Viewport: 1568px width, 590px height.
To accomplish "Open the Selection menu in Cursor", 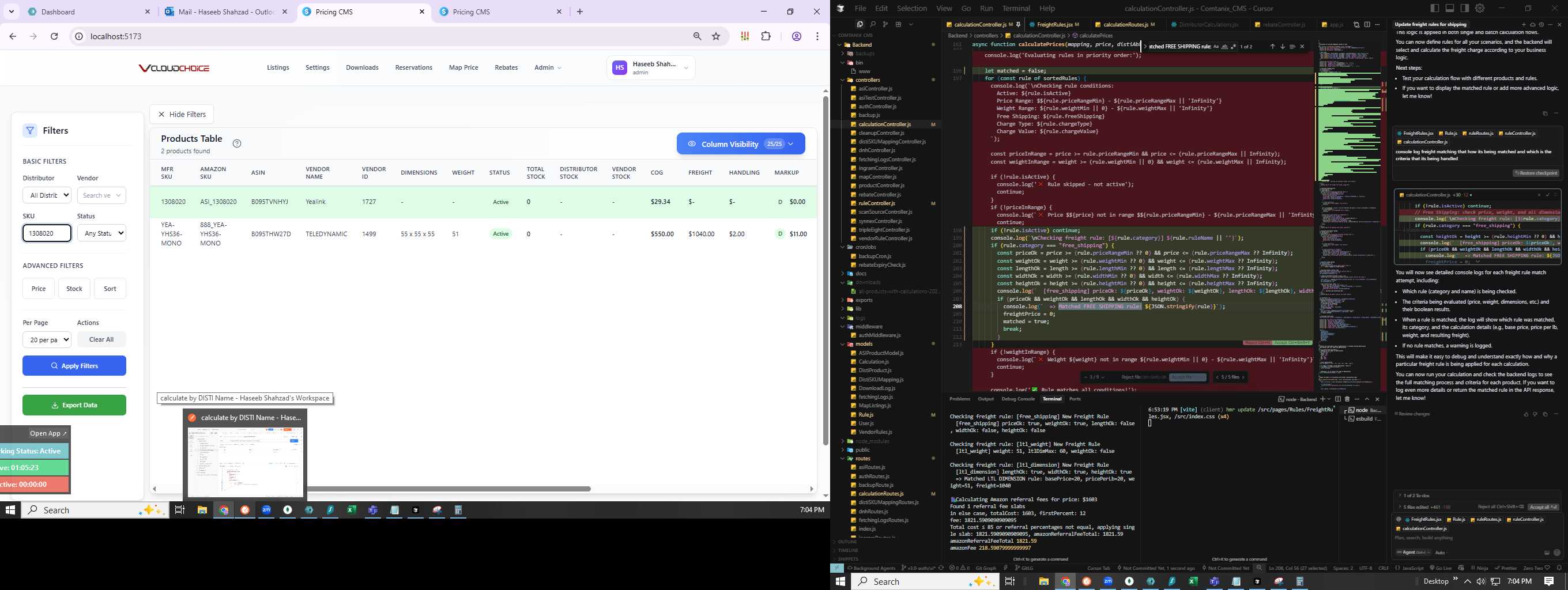I will (x=912, y=9).
